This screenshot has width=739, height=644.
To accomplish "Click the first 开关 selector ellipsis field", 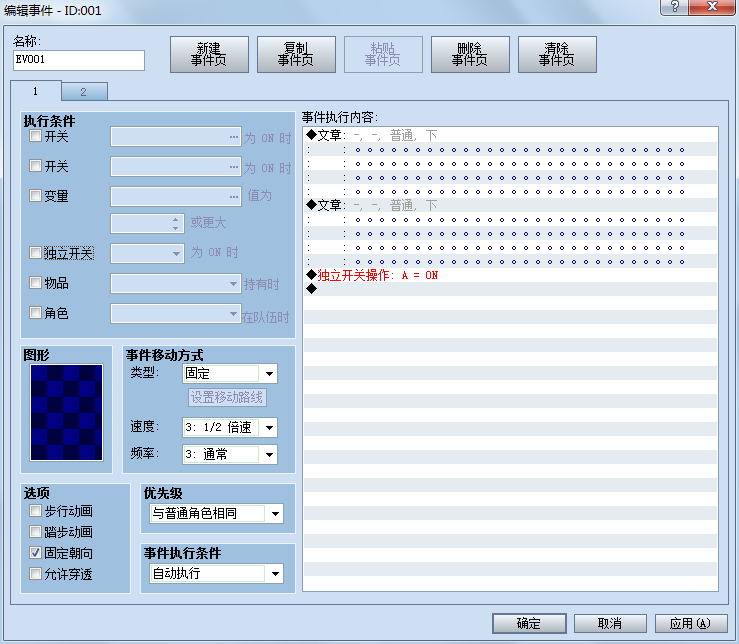I will 176,137.
